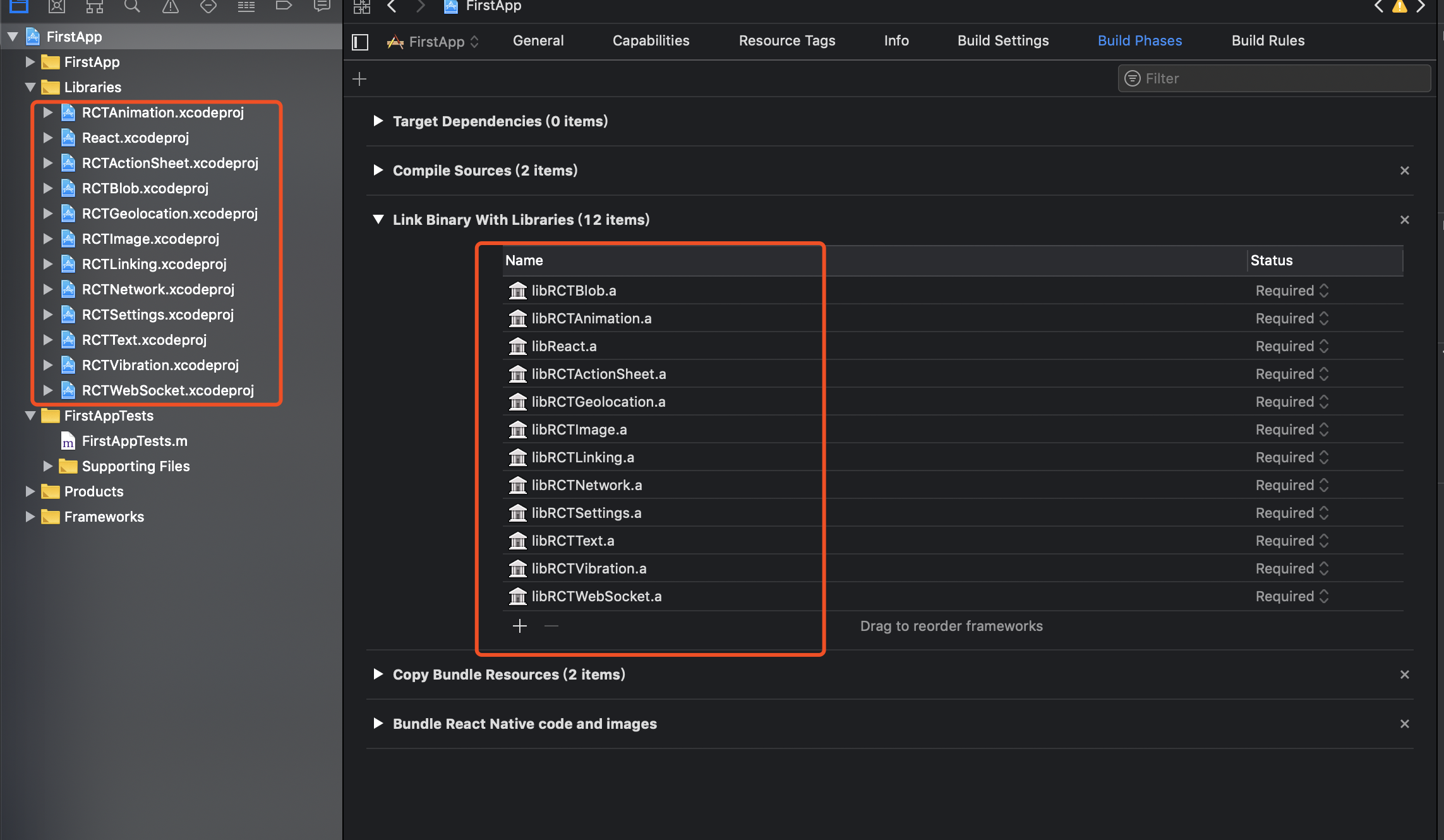Click the build phases Filter field
The image size is (1444, 840).
(x=1282, y=78)
